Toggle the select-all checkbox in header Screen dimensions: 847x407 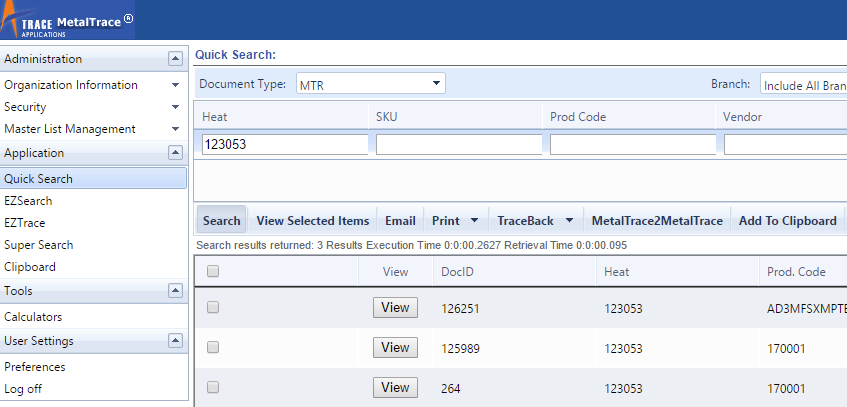(x=213, y=271)
